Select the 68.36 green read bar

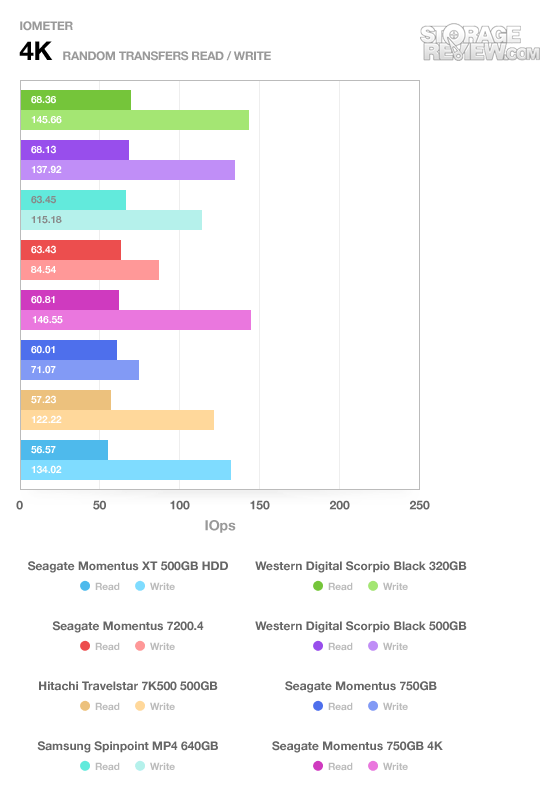click(76, 100)
